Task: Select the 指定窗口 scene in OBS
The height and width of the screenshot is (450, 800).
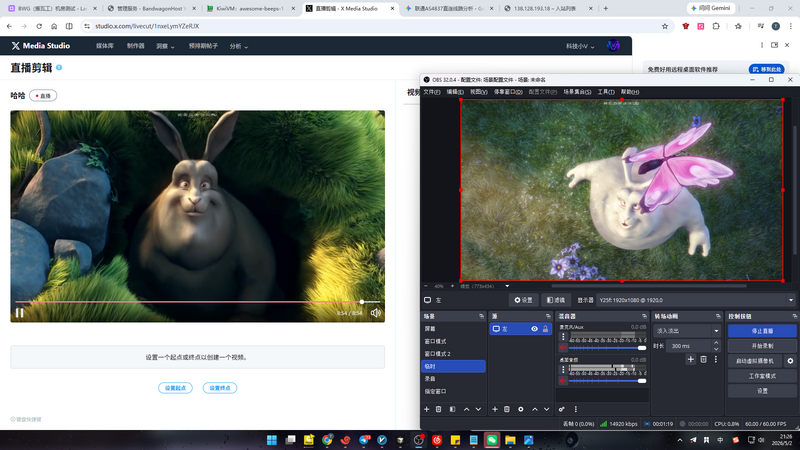Action: pos(453,391)
